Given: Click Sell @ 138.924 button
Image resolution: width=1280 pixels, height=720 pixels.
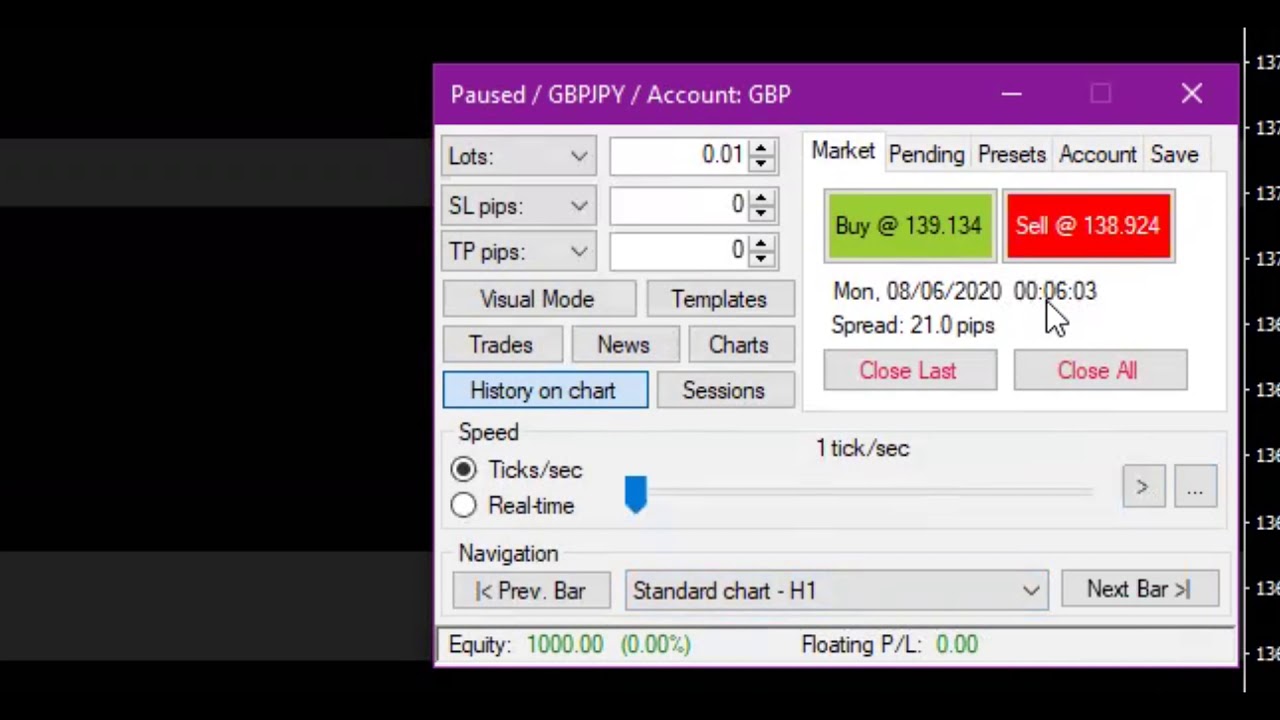Looking at the screenshot, I should [1088, 226].
